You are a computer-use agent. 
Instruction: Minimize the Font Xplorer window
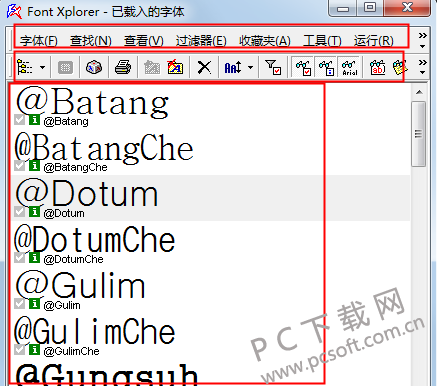tap(342, 8)
